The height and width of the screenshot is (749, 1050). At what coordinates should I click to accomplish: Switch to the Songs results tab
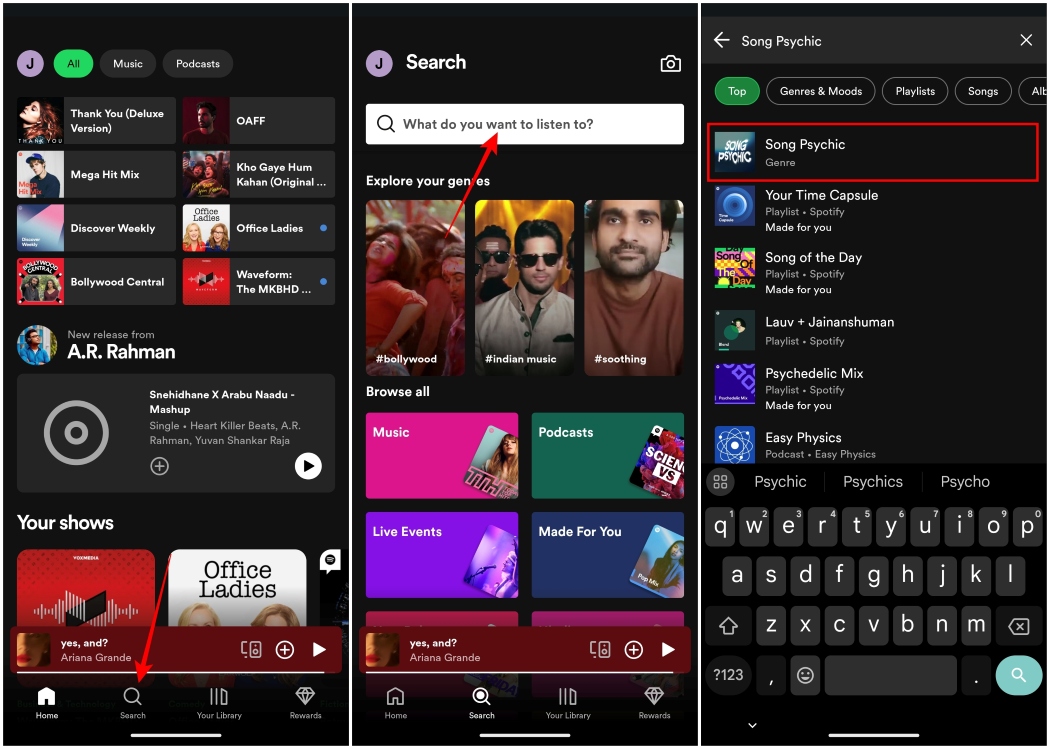pos(982,90)
